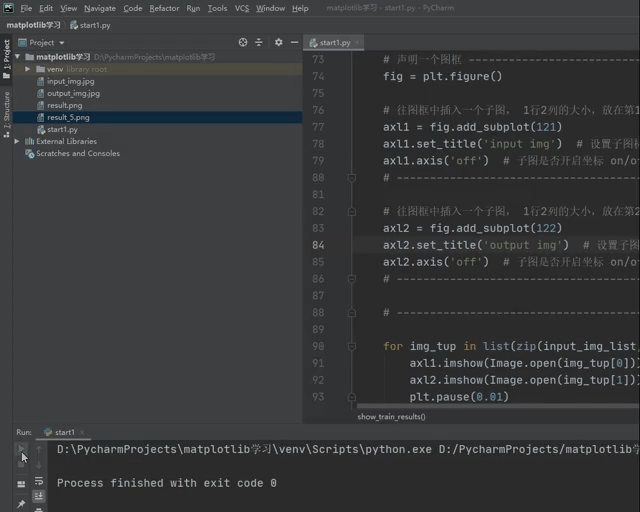
Task: Fold the for loop at line 90
Action: coord(351,346)
